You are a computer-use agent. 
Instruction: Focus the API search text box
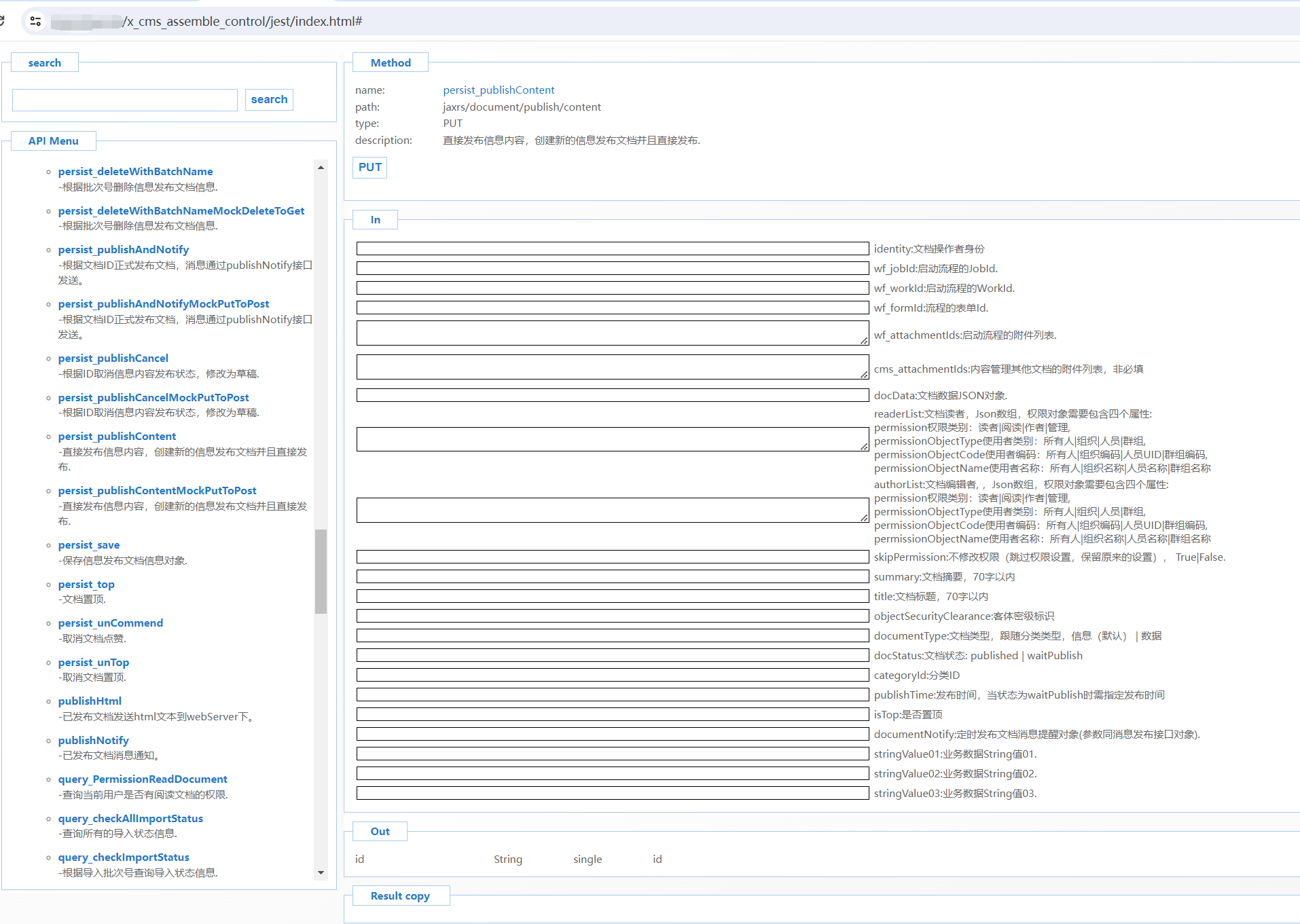(125, 100)
